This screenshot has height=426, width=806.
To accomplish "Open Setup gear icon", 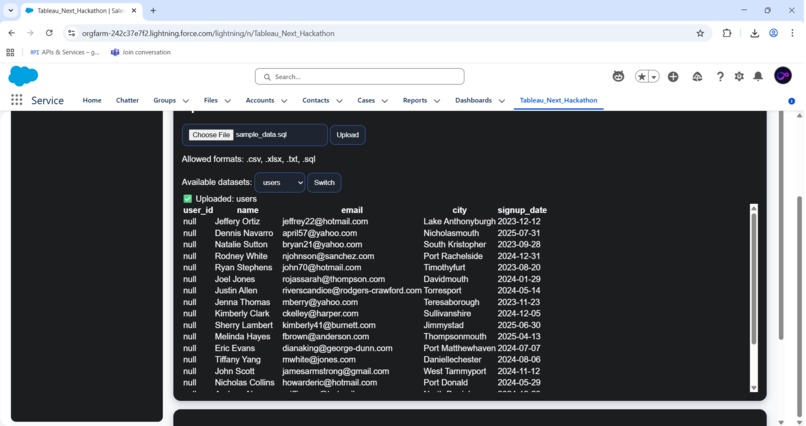I will pos(739,77).
